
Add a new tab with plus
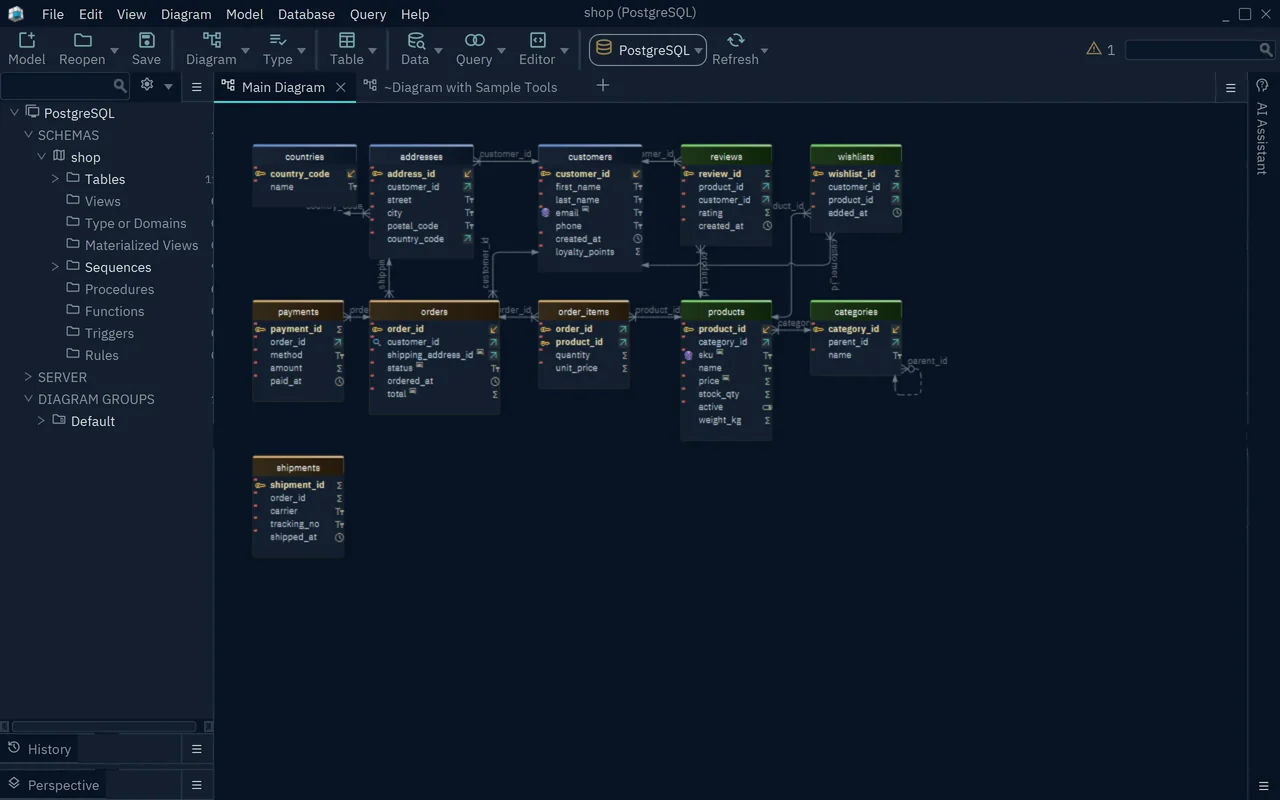tap(603, 86)
